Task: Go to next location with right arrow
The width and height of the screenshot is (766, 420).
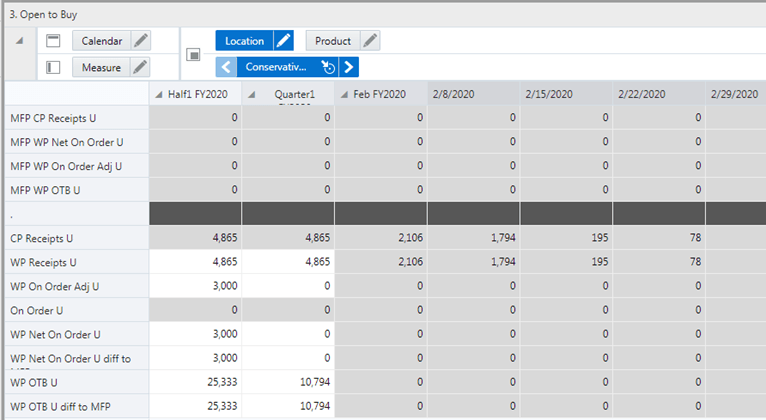Action: (x=349, y=67)
